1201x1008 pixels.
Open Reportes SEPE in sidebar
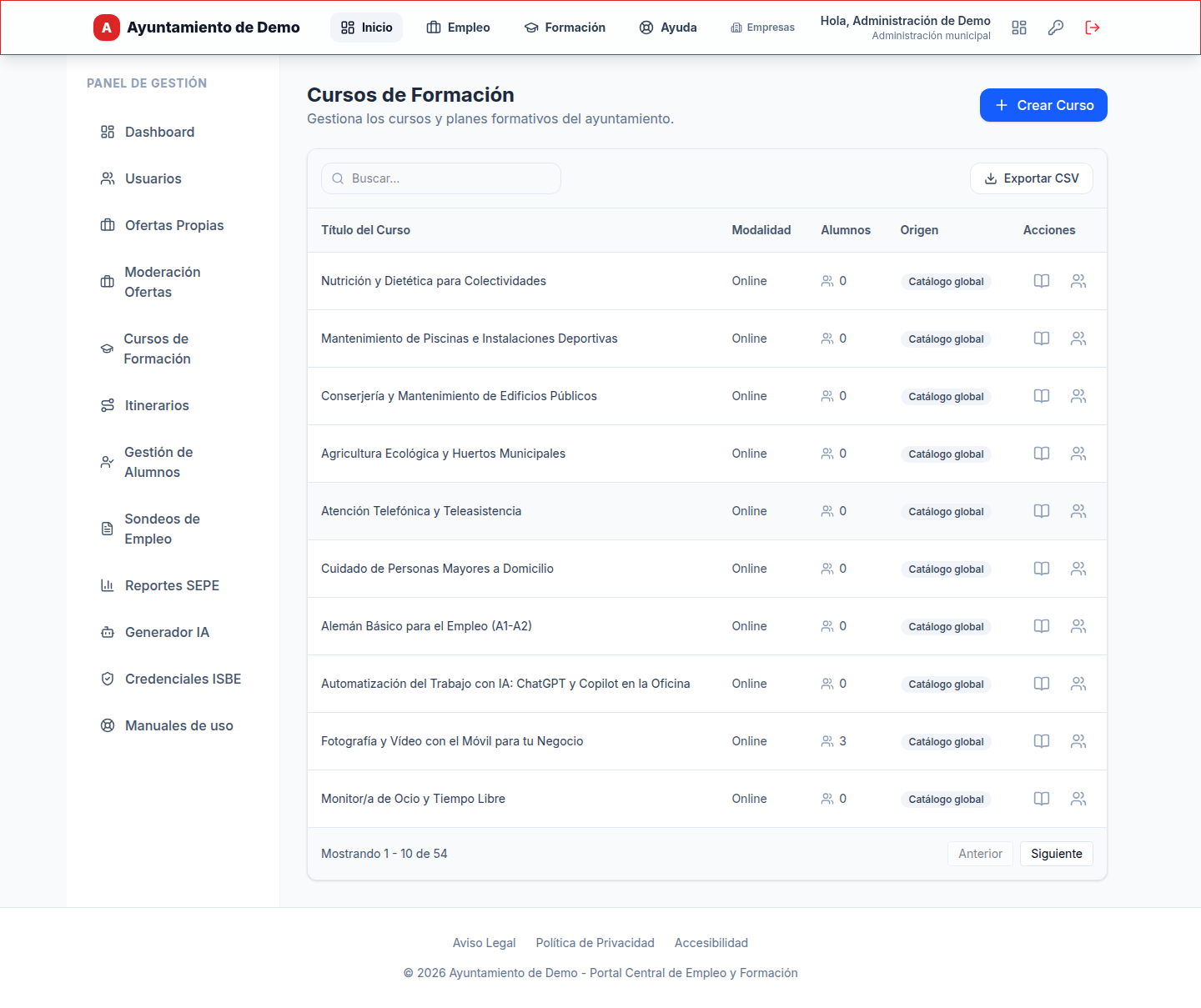tap(173, 585)
